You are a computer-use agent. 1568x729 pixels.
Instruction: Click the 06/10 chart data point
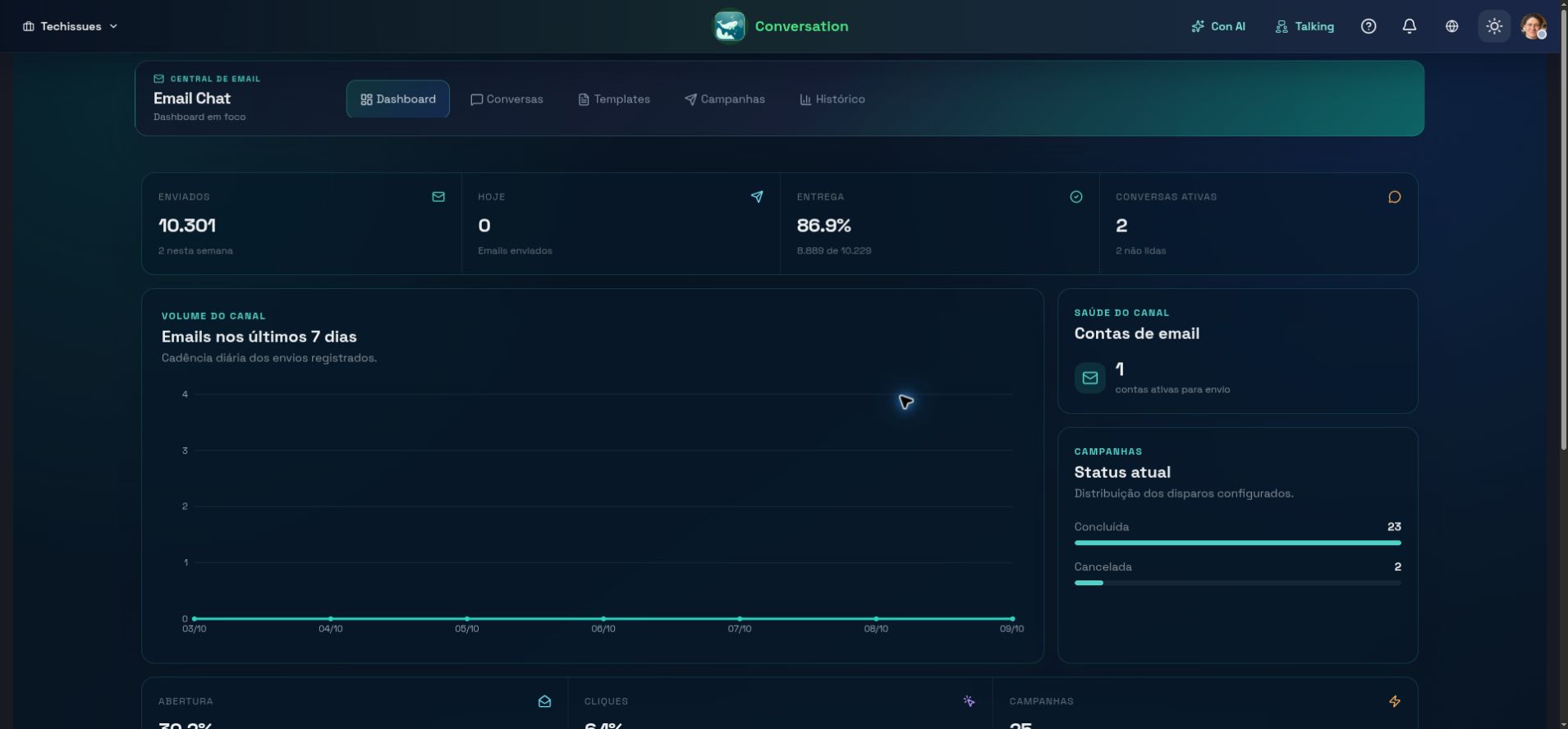tap(603, 618)
